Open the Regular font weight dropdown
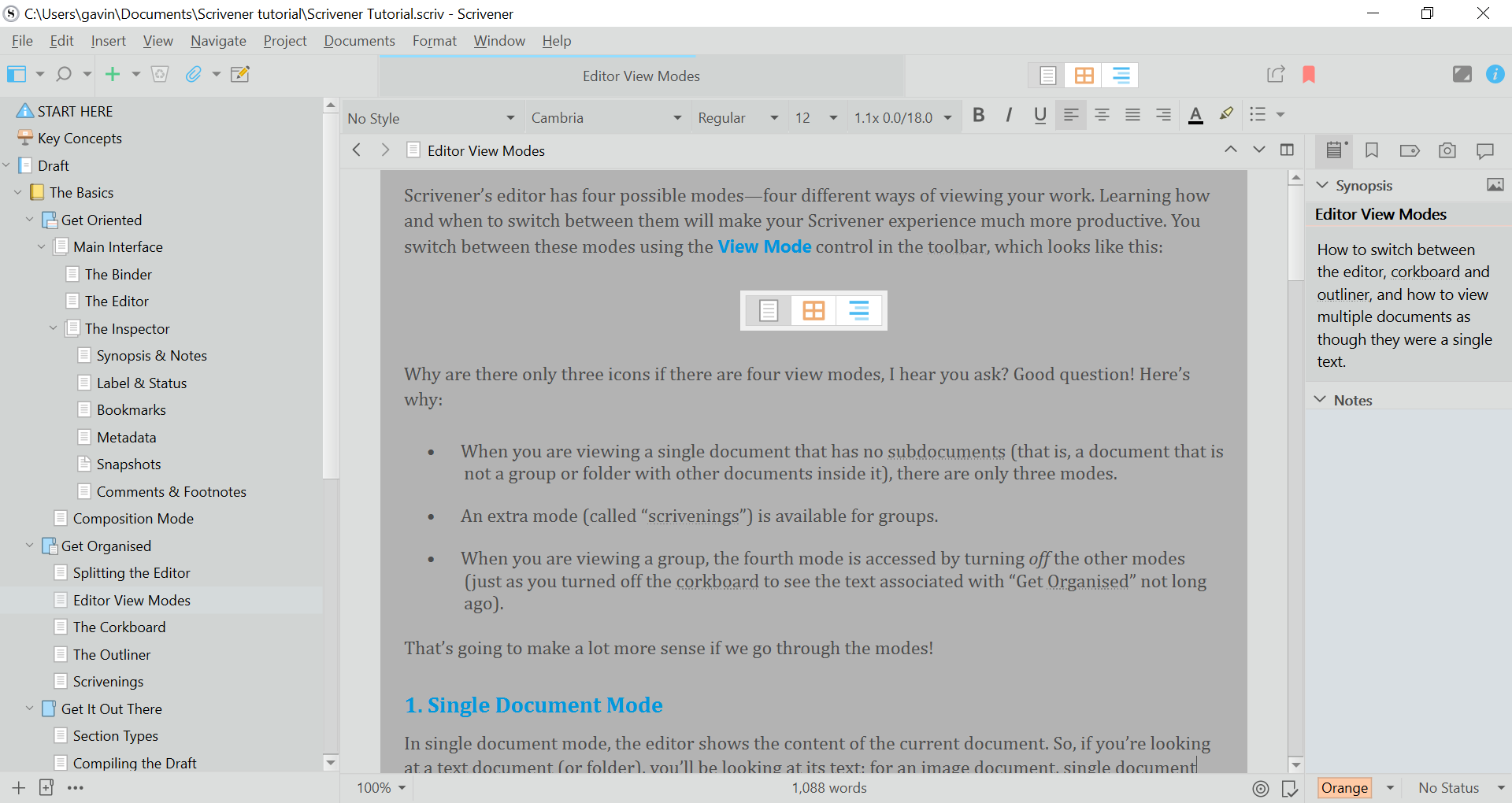Viewport: 1512px width, 803px height. coord(738,118)
